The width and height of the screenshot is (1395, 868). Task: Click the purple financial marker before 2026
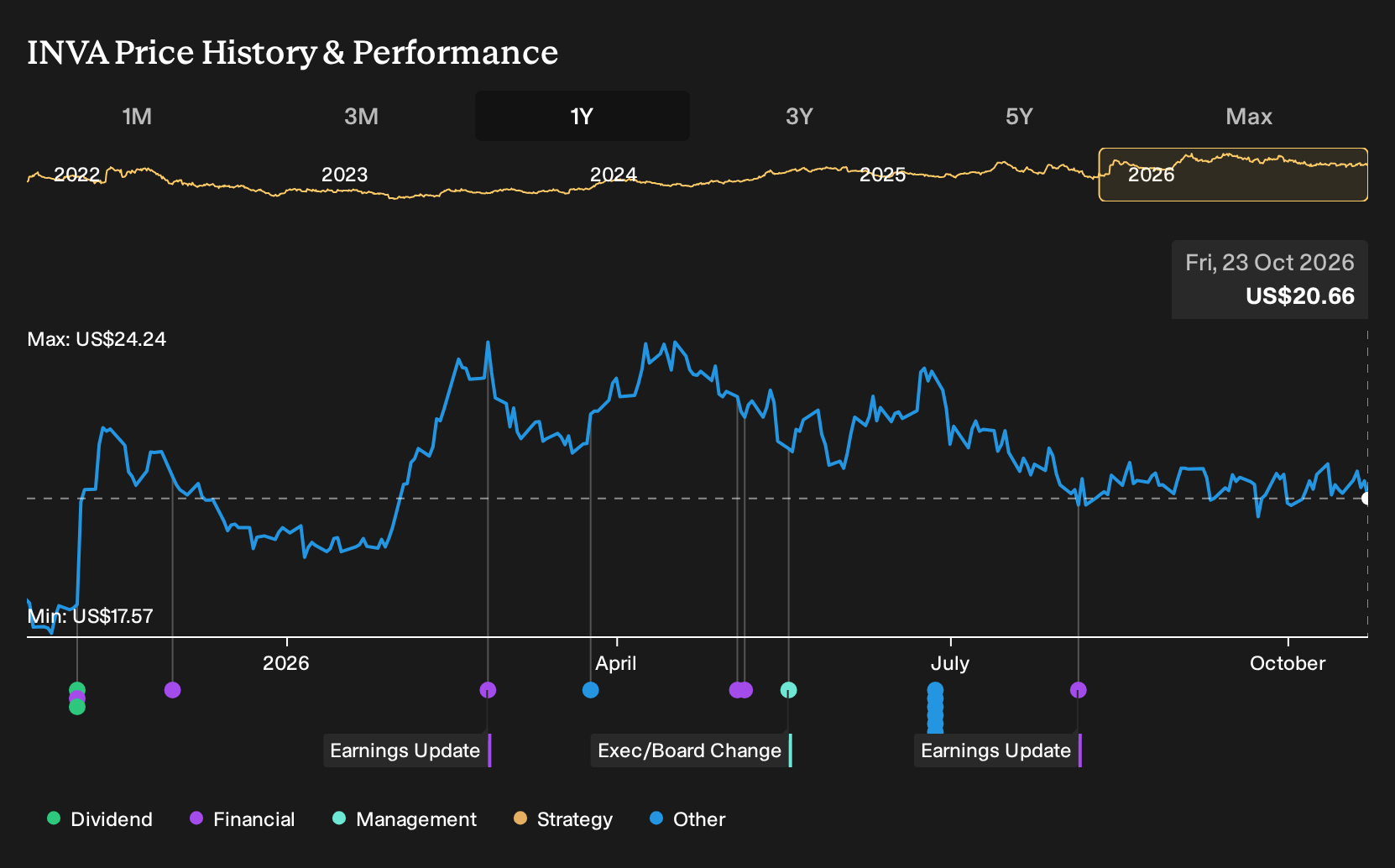click(x=173, y=690)
